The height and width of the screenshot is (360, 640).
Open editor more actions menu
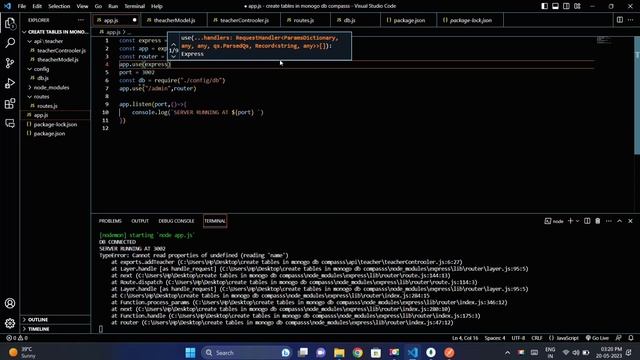[x=631, y=20]
